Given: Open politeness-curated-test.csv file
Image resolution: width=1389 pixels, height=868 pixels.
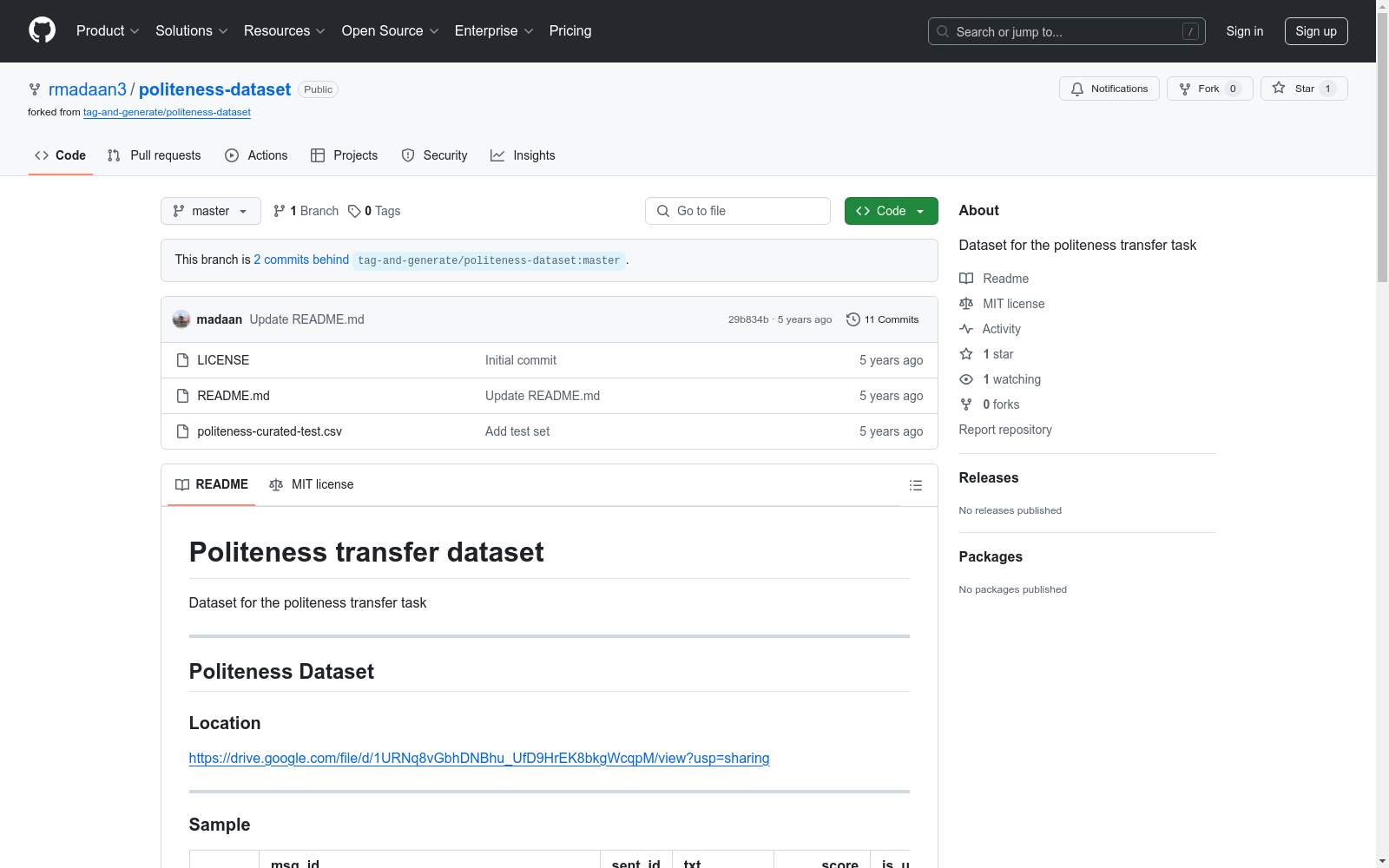Looking at the screenshot, I should click(x=270, y=431).
